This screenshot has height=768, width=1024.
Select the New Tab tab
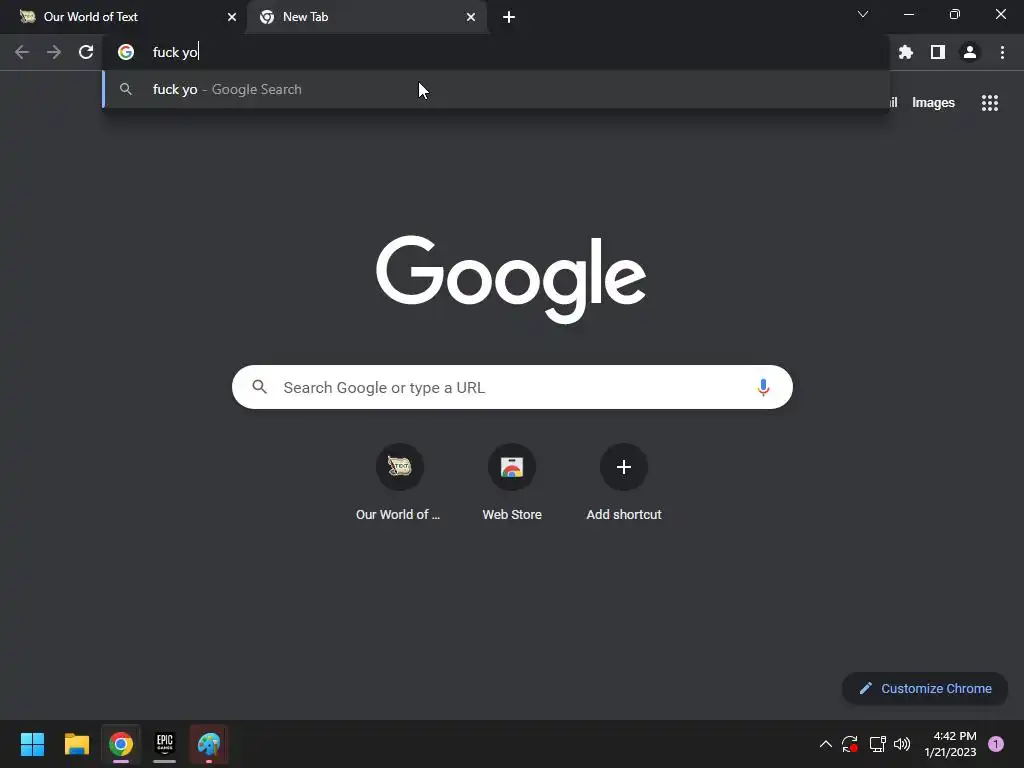367,17
